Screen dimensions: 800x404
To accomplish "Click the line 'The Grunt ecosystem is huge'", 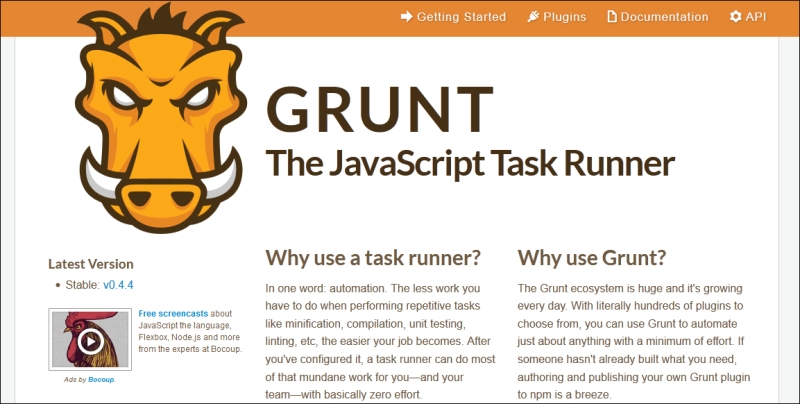I will pos(630,288).
